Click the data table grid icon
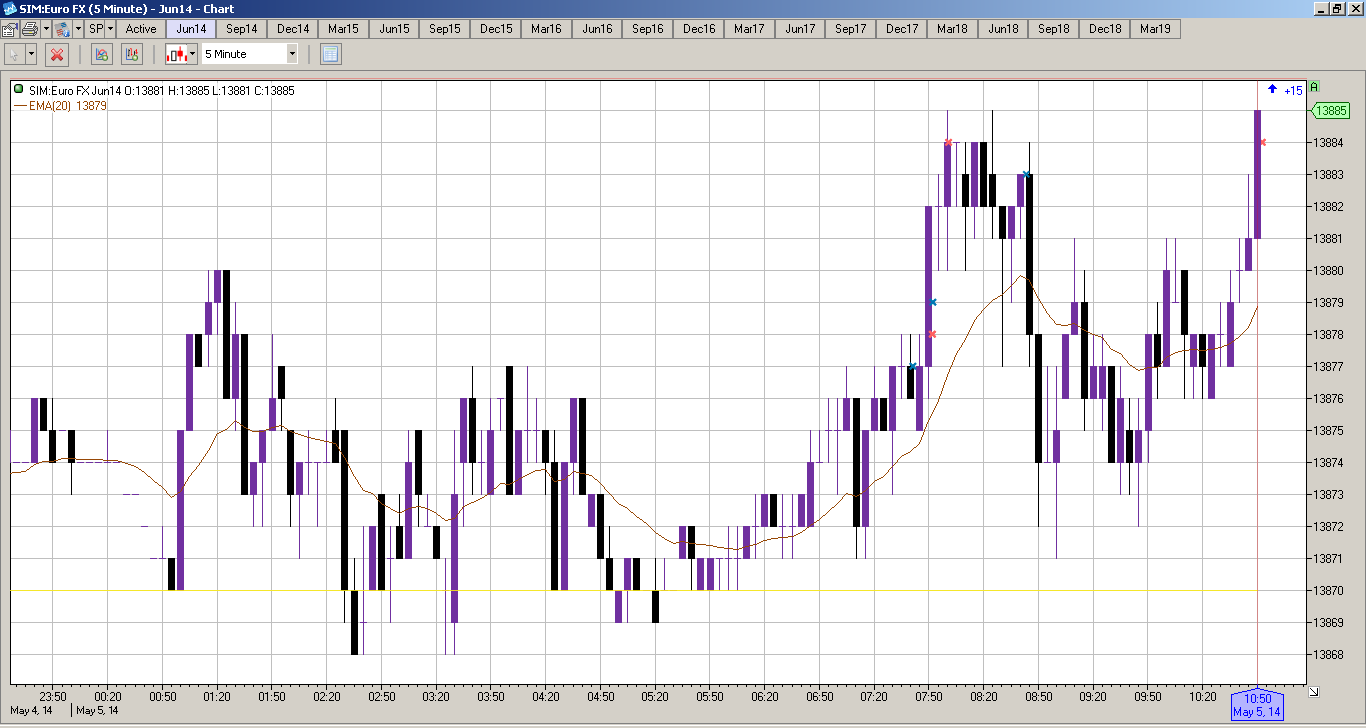The image size is (1366, 728). coord(331,54)
